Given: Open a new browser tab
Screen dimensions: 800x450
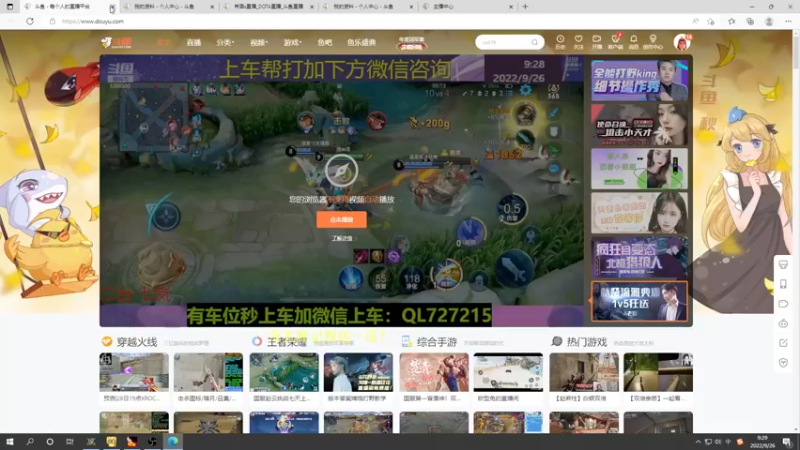Looking at the screenshot, I should (x=525, y=7).
